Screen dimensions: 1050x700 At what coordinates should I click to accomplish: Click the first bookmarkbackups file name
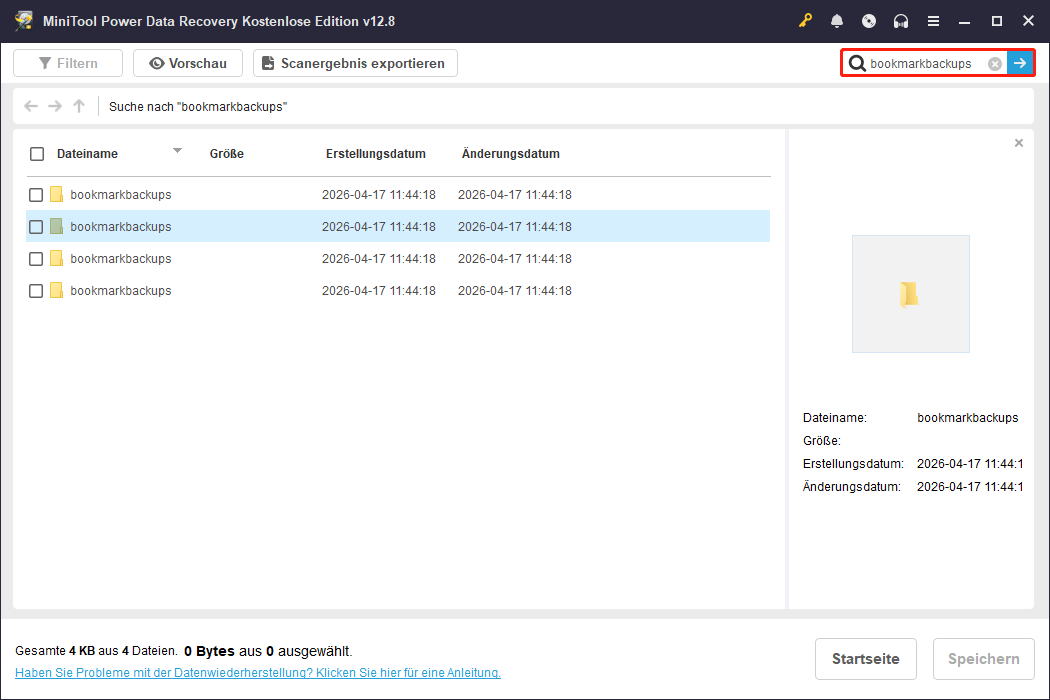[x=121, y=195]
